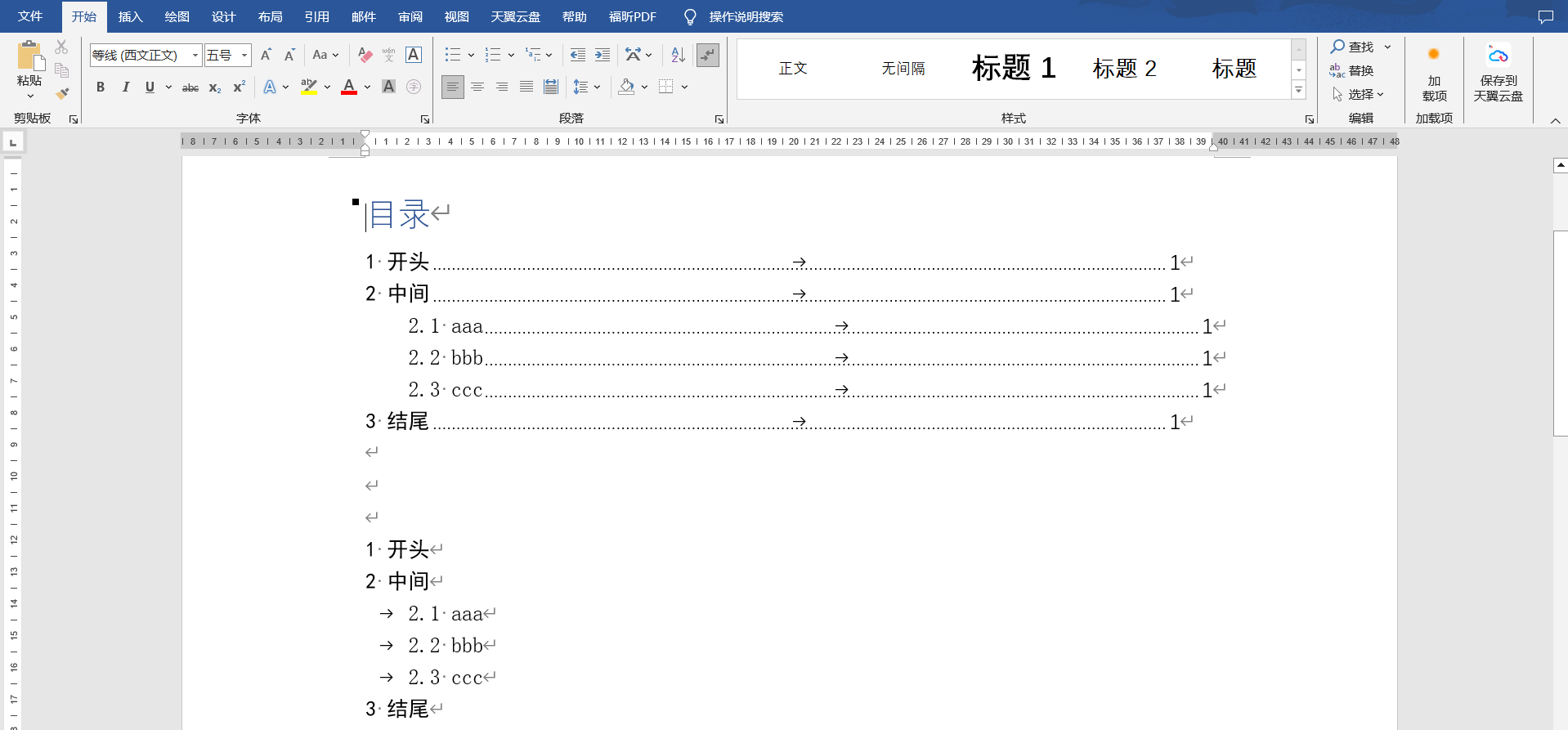Click the tab selector at ruler corner
Viewport: 1568px width, 730px height.
point(13,142)
